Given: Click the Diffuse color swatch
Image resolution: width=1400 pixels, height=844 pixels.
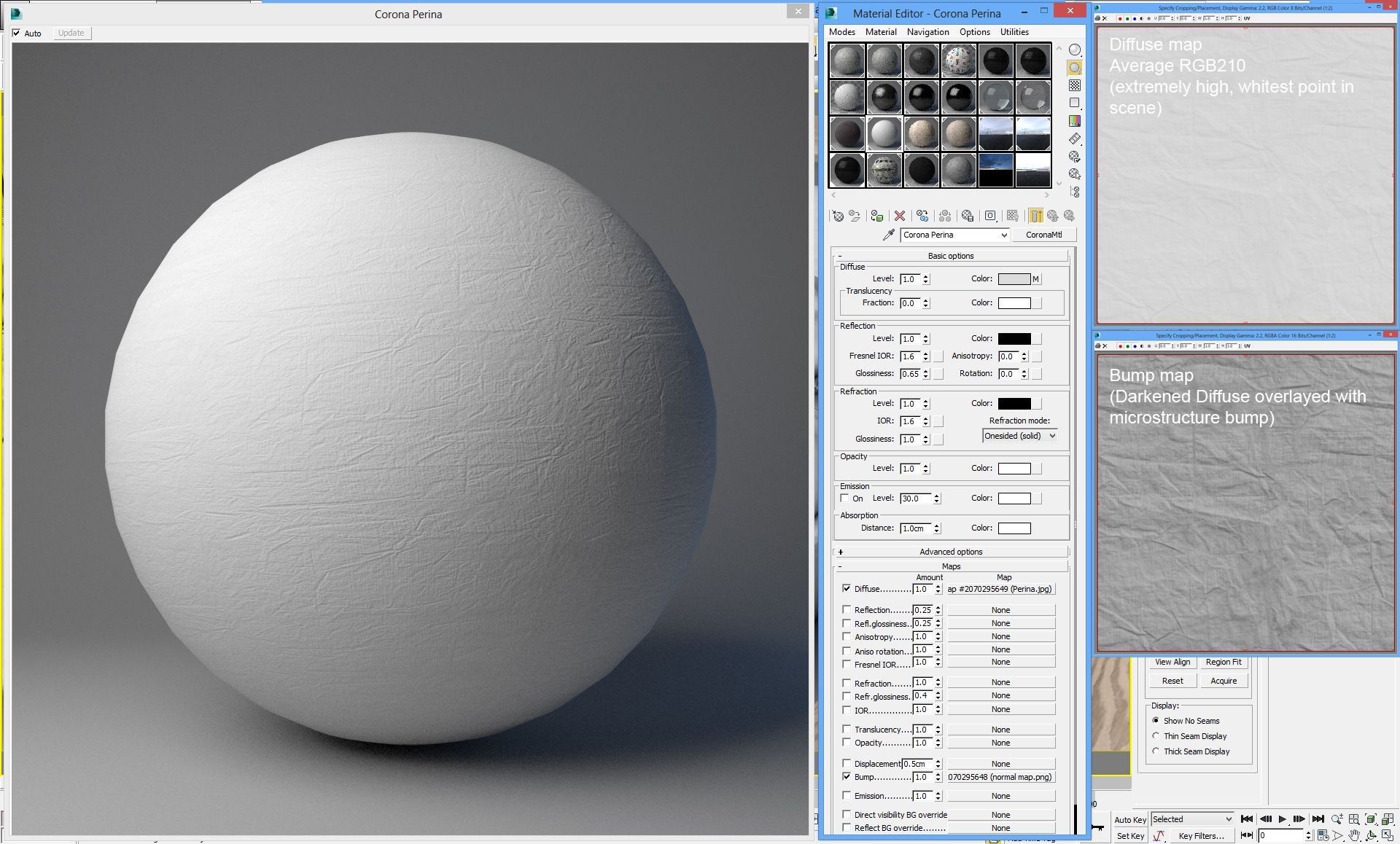Looking at the screenshot, I should tap(1014, 279).
